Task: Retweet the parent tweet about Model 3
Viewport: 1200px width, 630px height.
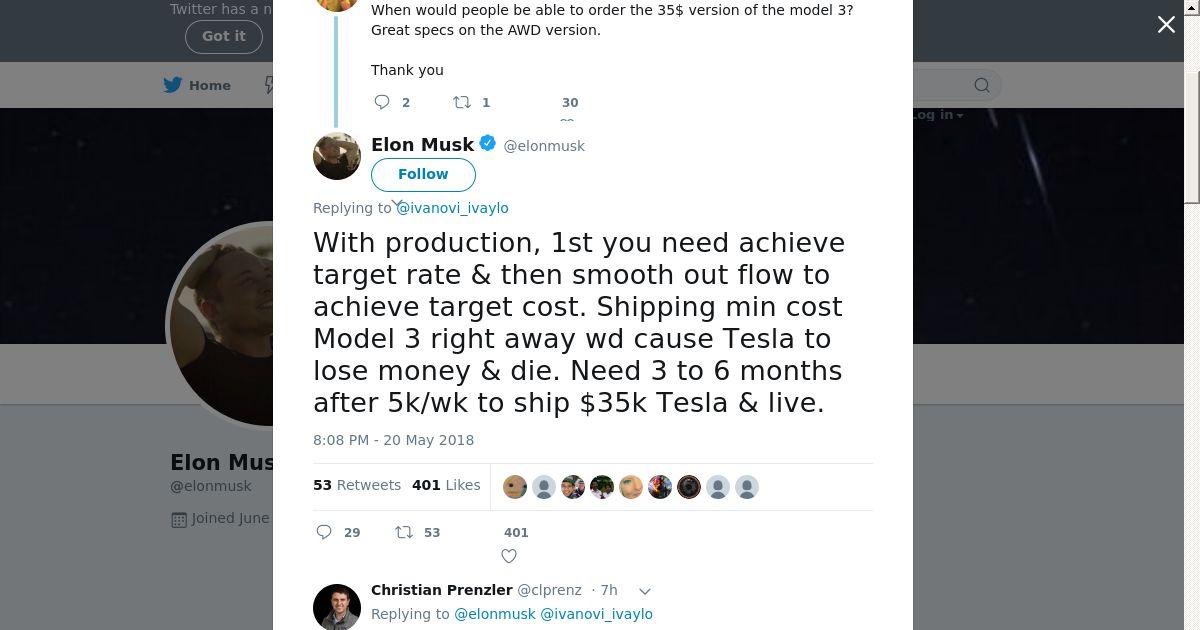Action: coord(462,102)
